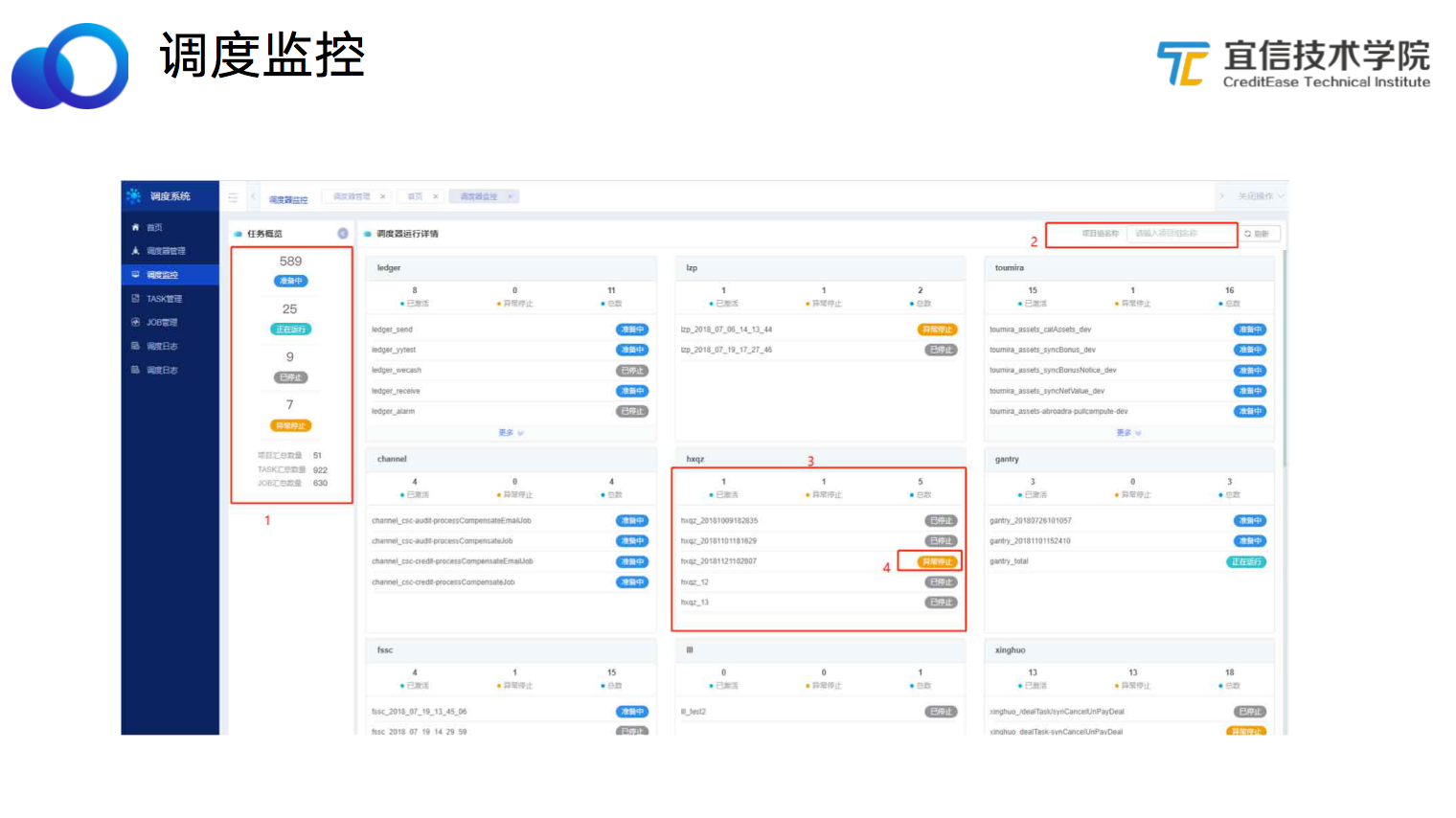This screenshot has width=1456, height=818.
Task: Expand 更多 under the toumira card
Action: (x=1128, y=433)
